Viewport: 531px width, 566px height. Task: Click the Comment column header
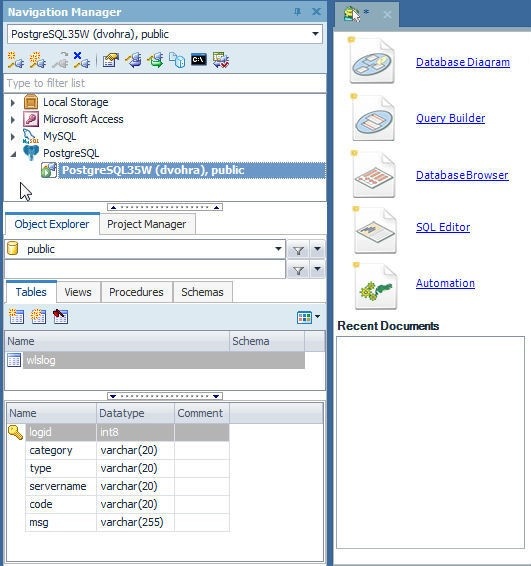point(202,413)
